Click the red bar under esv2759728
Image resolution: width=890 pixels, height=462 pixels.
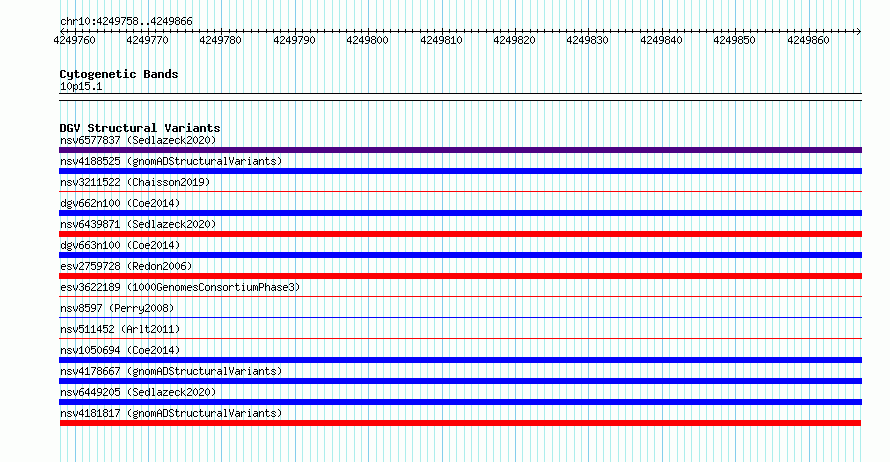click(x=460, y=276)
